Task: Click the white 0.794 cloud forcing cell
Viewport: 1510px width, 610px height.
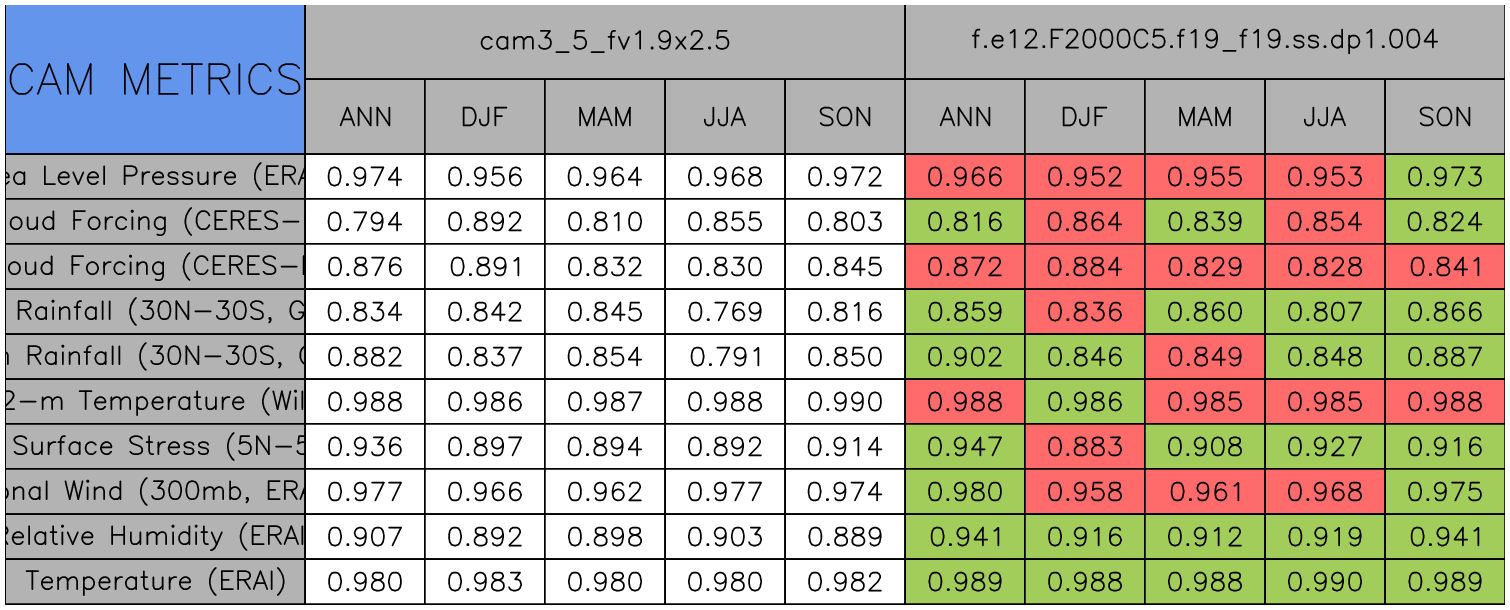Action: coord(365,222)
